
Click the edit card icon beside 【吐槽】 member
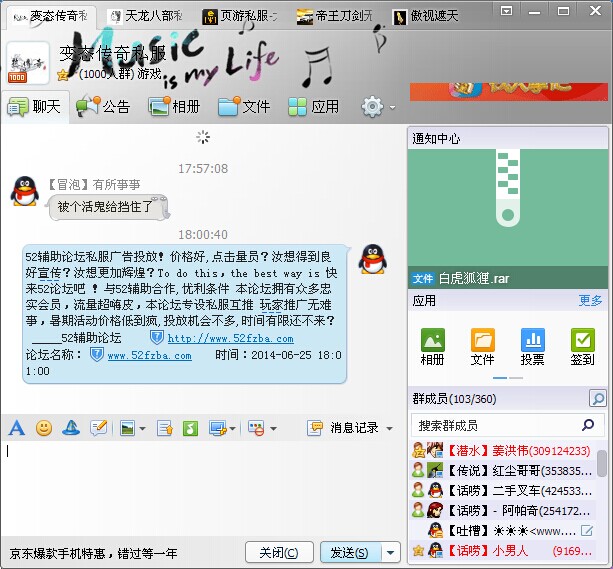[586, 531]
